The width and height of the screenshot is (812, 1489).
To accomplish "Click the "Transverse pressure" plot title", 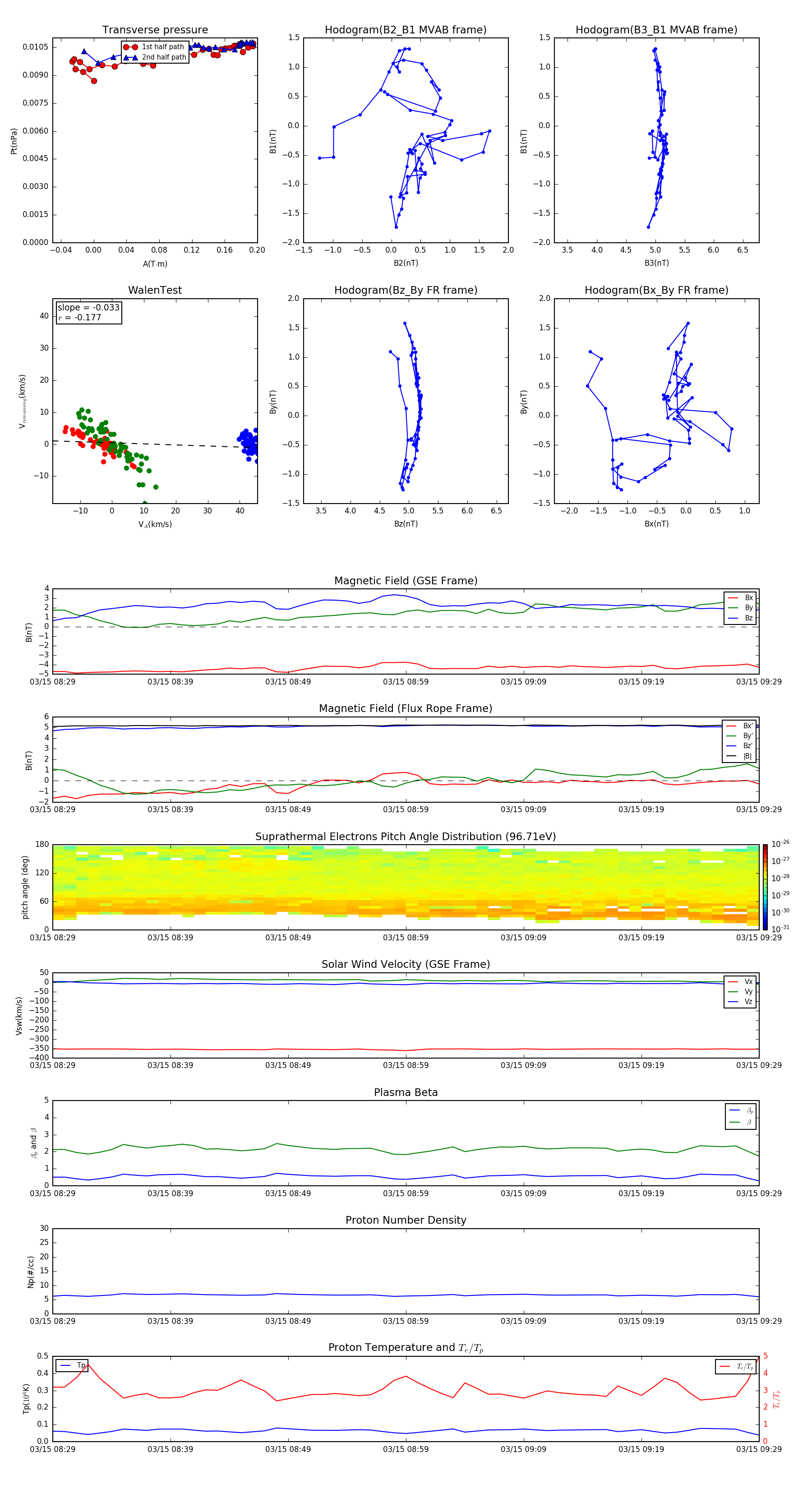I will pyautogui.click(x=155, y=30).
